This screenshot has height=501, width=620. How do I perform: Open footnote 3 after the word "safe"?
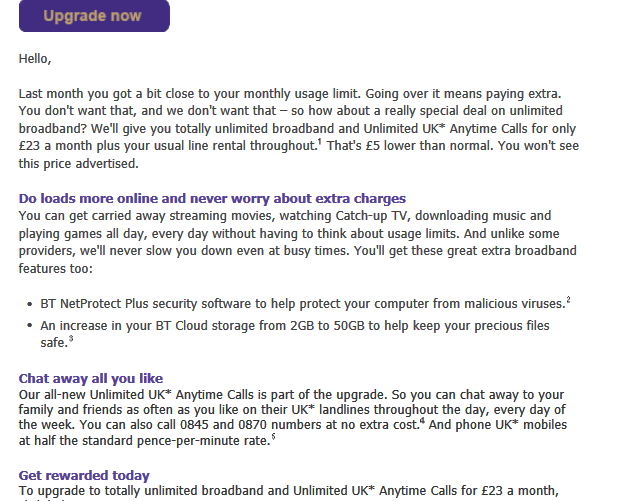[x=68, y=340]
